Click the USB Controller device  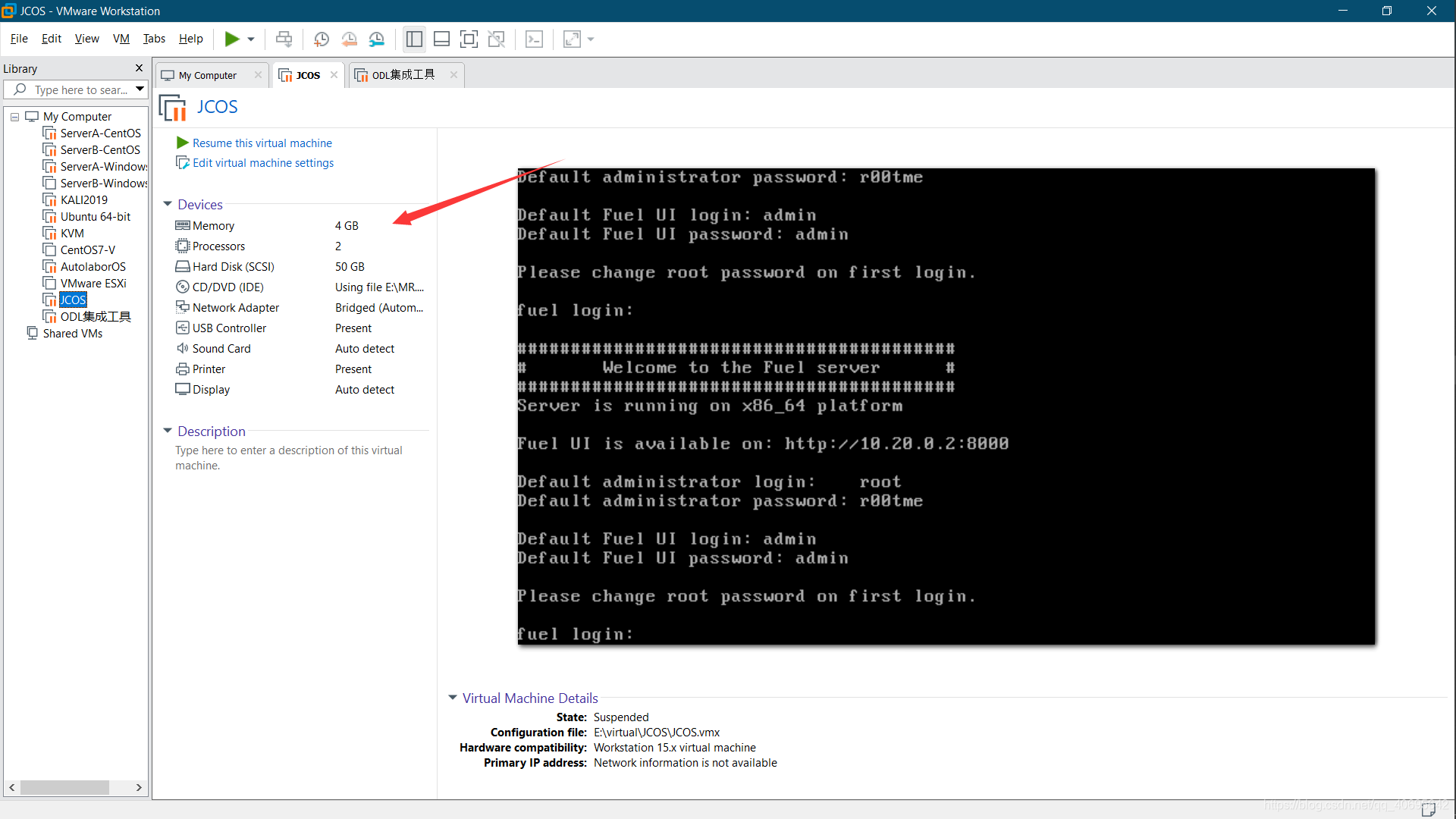pyautogui.click(x=300, y=328)
